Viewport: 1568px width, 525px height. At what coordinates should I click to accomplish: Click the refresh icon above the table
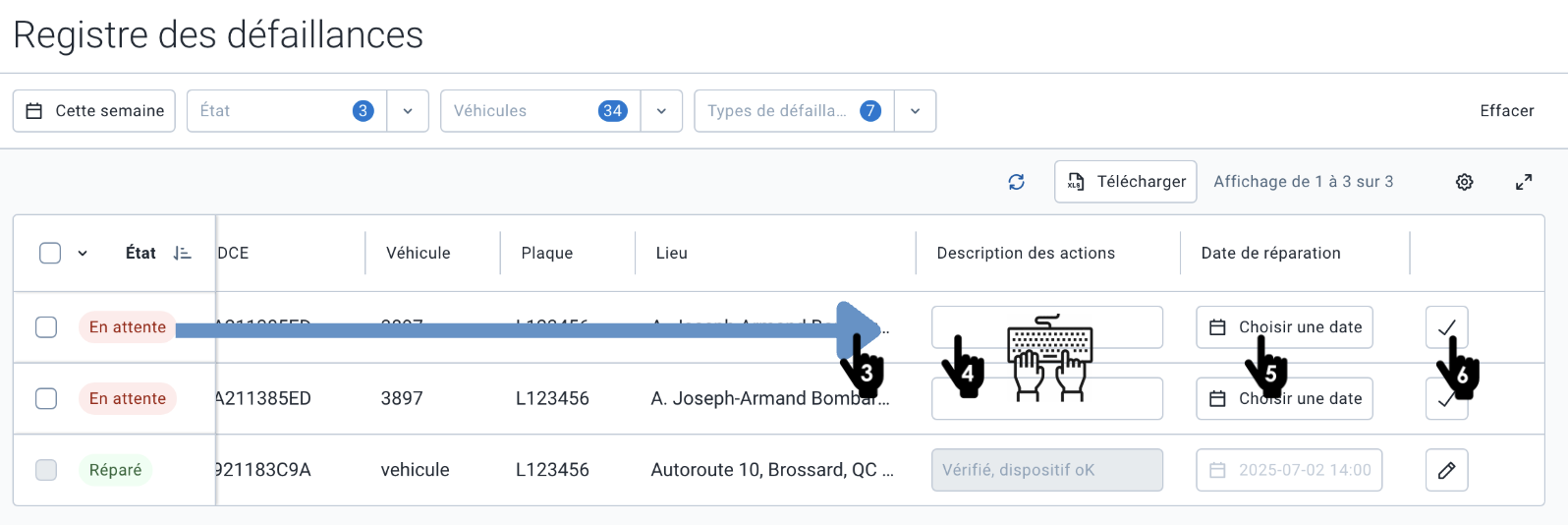pos(1016,182)
